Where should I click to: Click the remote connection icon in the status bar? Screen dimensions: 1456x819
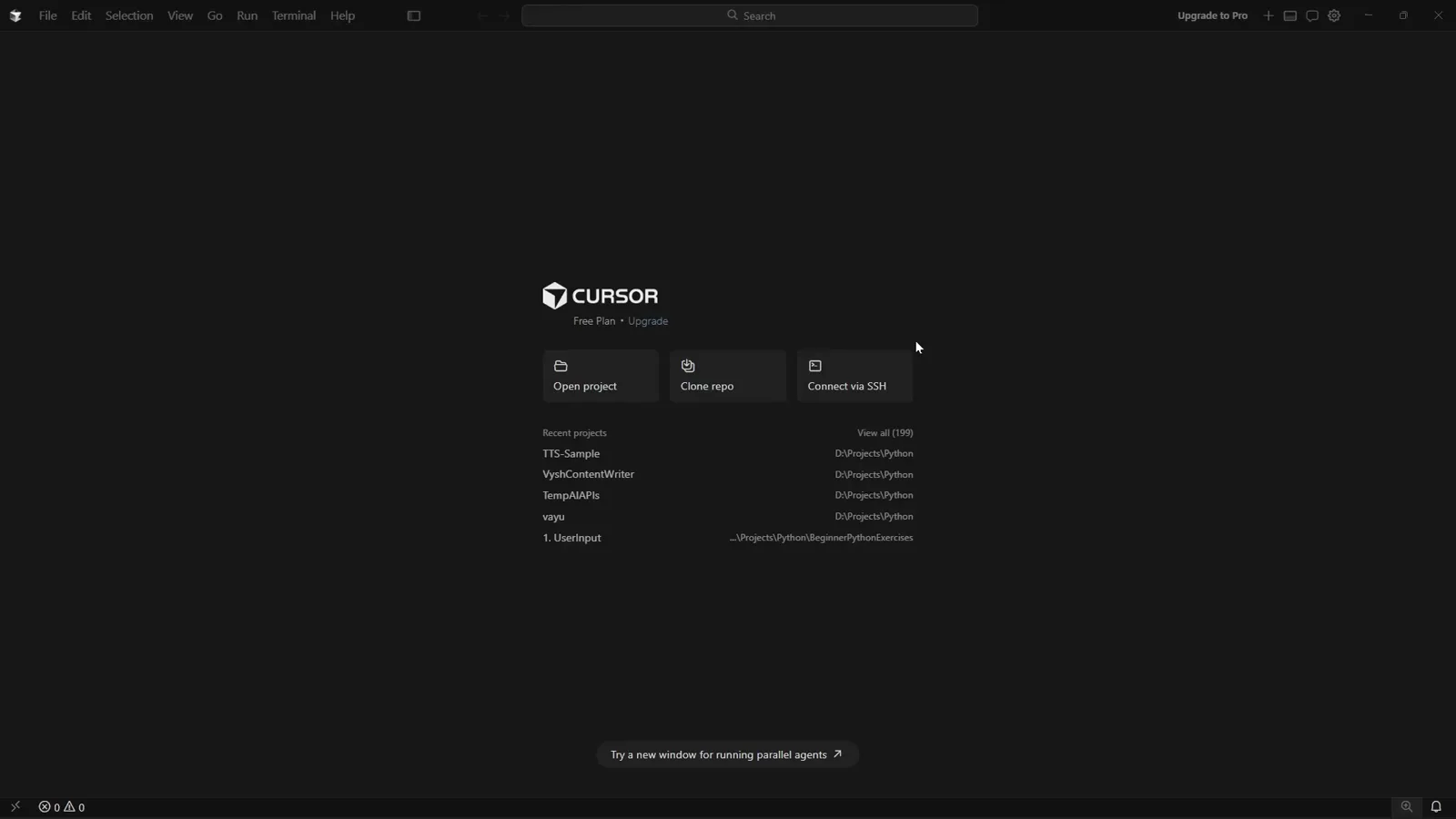coord(15,806)
